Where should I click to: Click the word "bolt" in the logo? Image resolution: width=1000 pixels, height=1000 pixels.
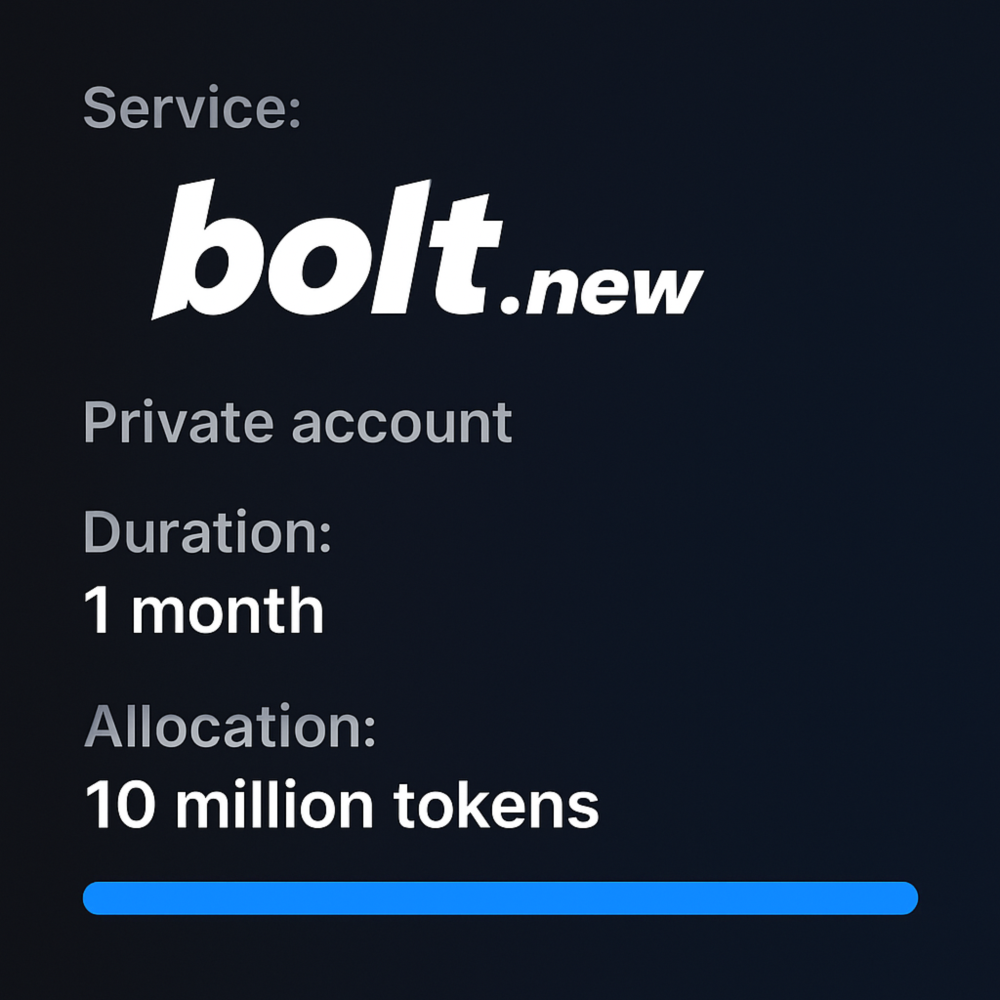327,250
